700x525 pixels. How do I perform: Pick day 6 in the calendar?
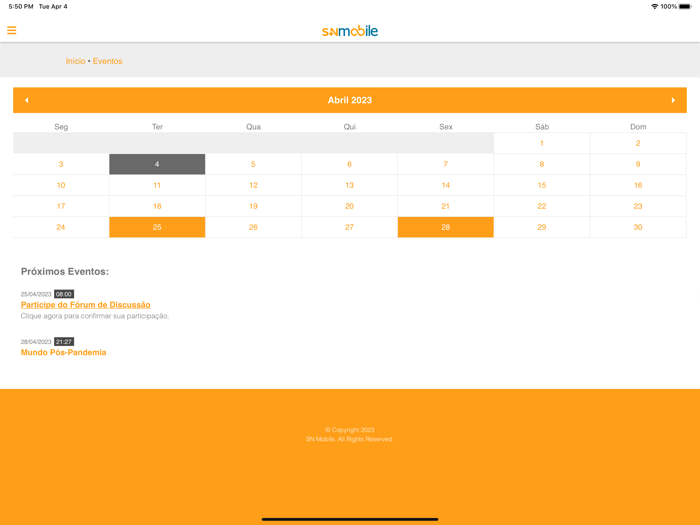[x=350, y=164]
